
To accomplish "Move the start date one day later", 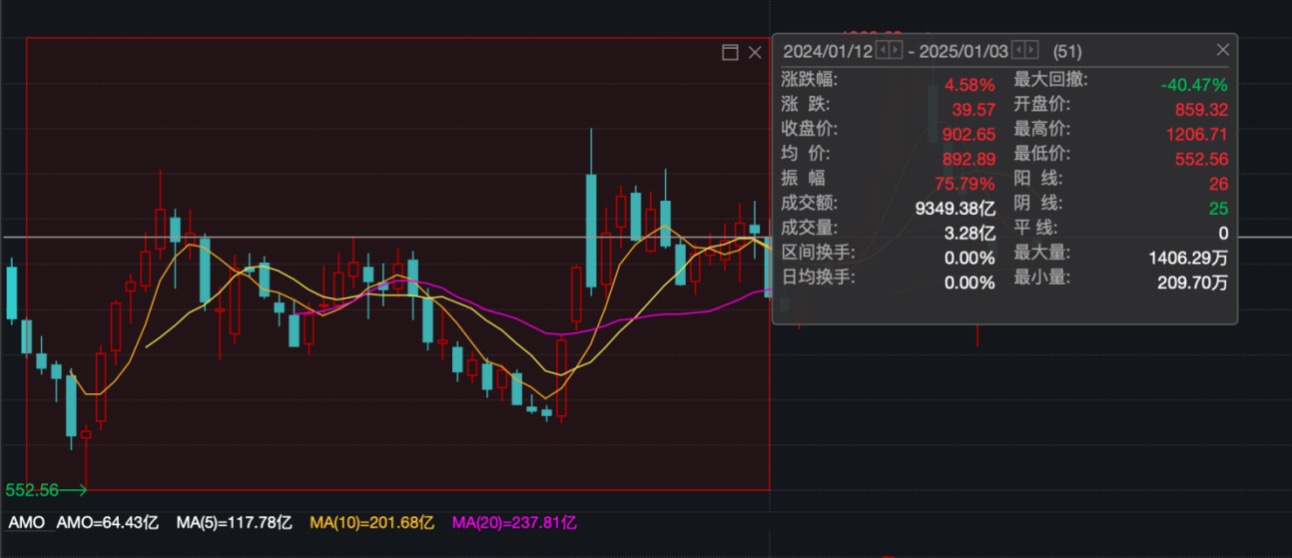I will click(x=896, y=50).
